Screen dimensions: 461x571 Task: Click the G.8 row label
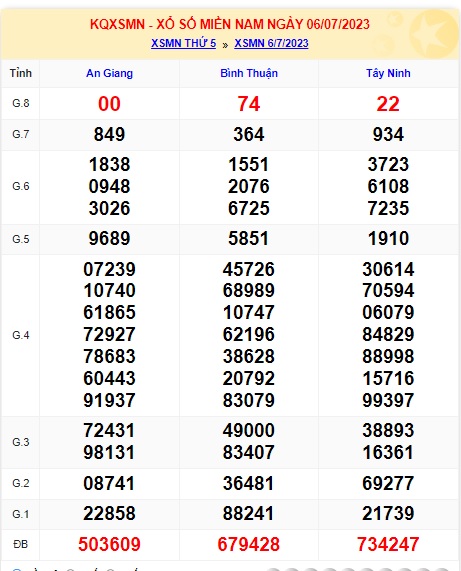(21, 103)
